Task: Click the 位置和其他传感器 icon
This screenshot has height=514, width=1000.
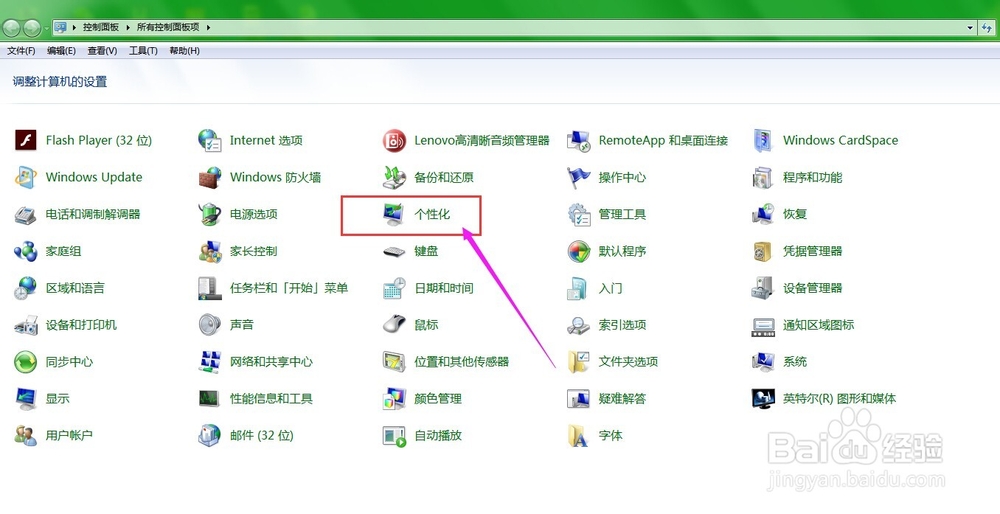Action: point(394,362)
